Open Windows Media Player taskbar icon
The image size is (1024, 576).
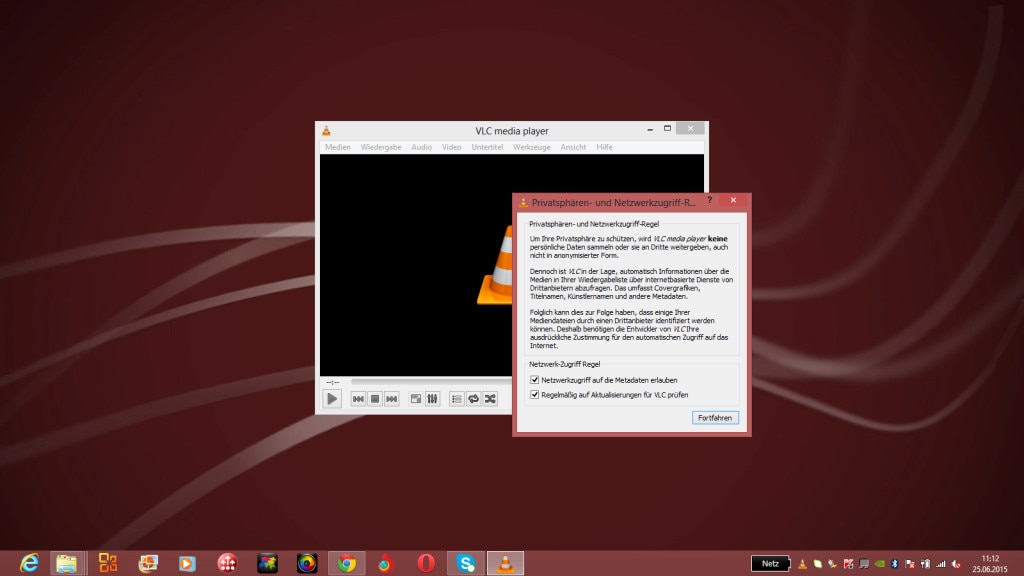point(187,563)
